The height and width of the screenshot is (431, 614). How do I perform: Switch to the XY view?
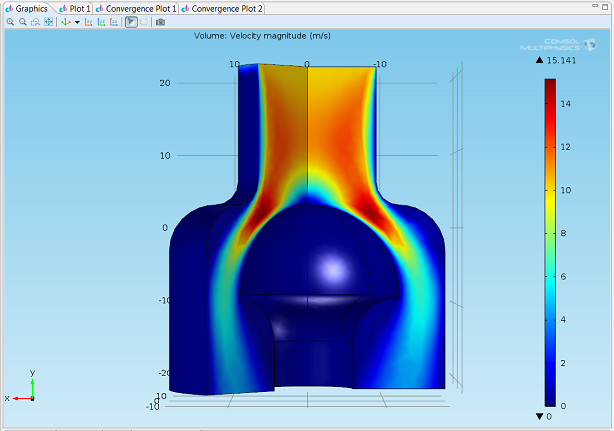89,22
